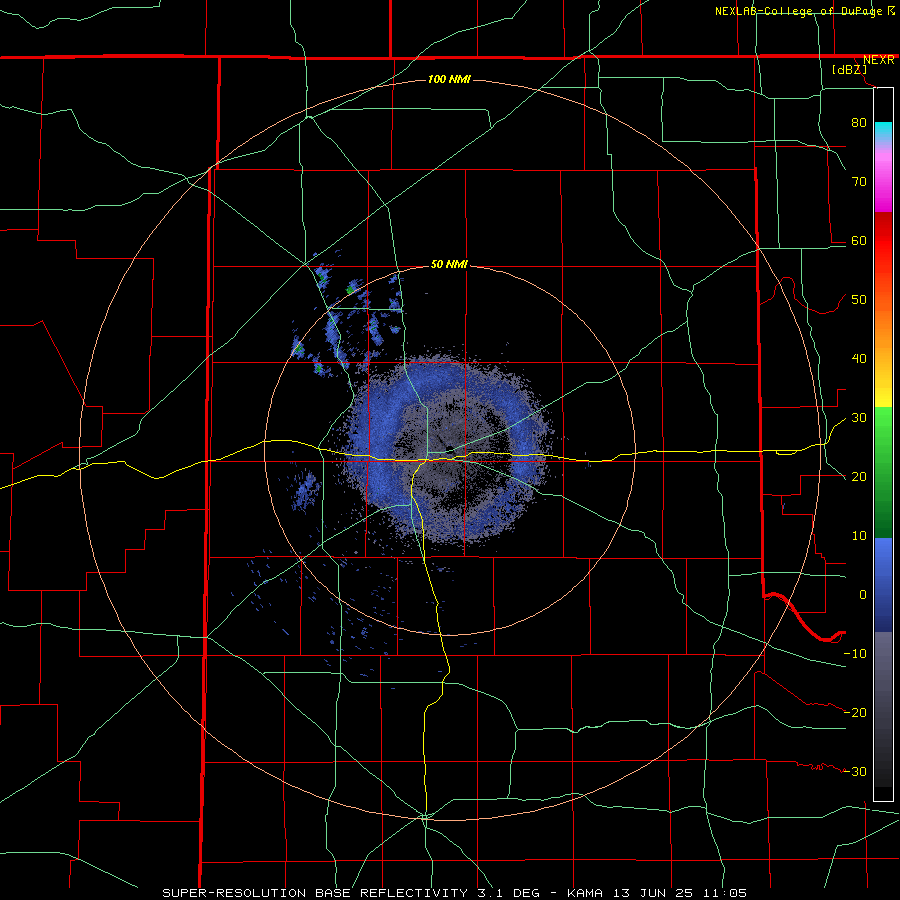Click the -30 dBZ scale value

855,771
